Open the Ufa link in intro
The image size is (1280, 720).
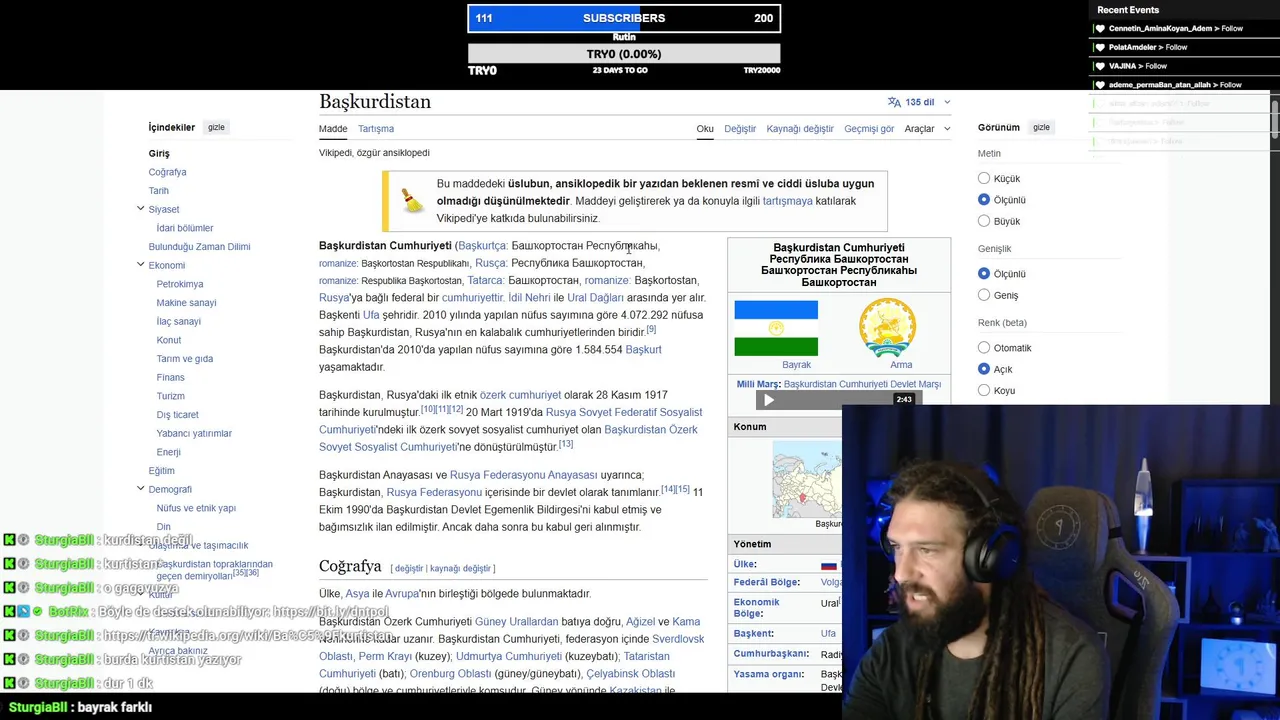click(x=371, y=315)
